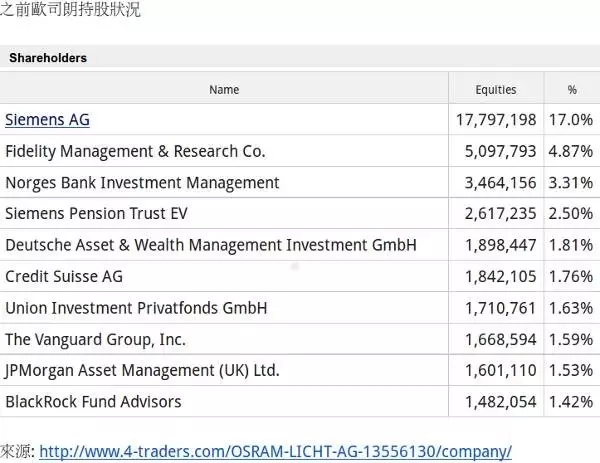Click the Name column header
Image resolution: width=600 pixels, height=463 pixels.
click(x=224, y=90)
